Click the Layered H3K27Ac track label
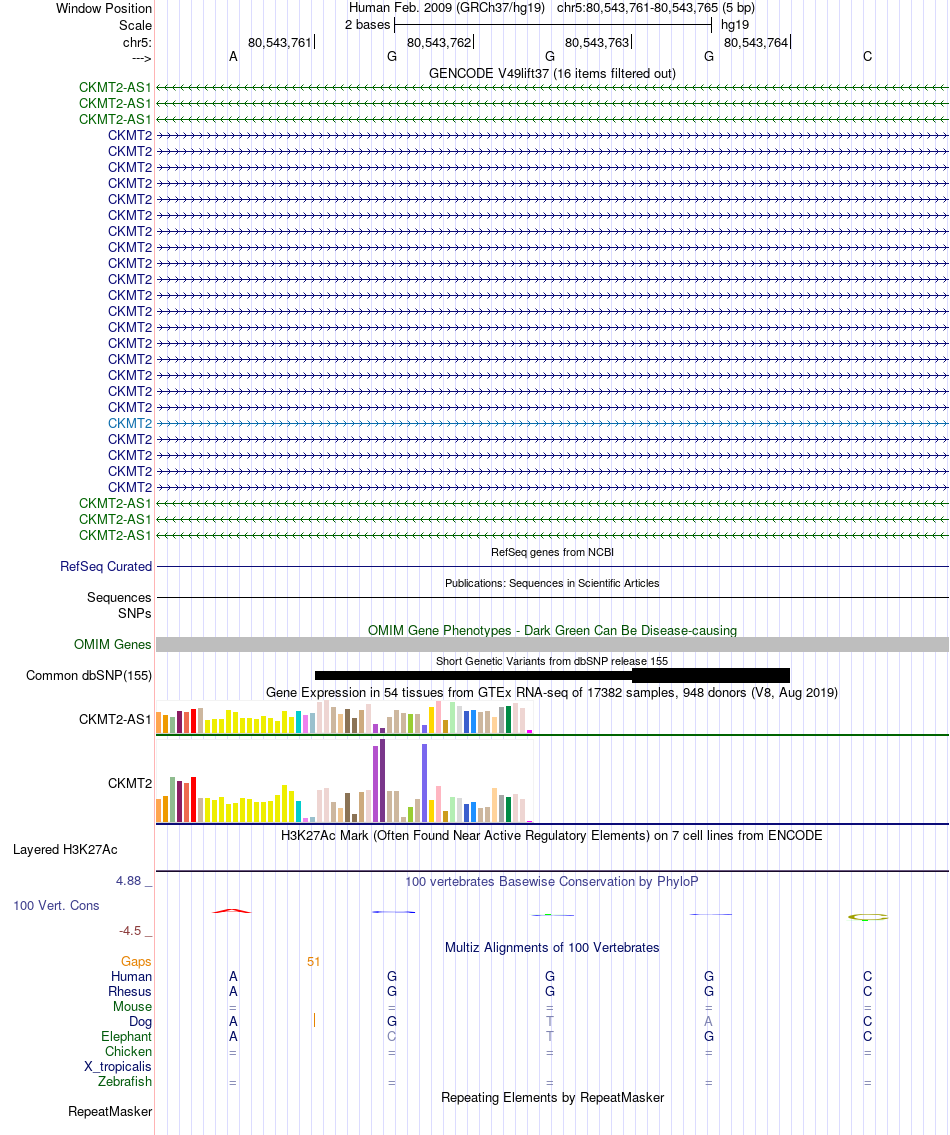 tap(65, 850)
